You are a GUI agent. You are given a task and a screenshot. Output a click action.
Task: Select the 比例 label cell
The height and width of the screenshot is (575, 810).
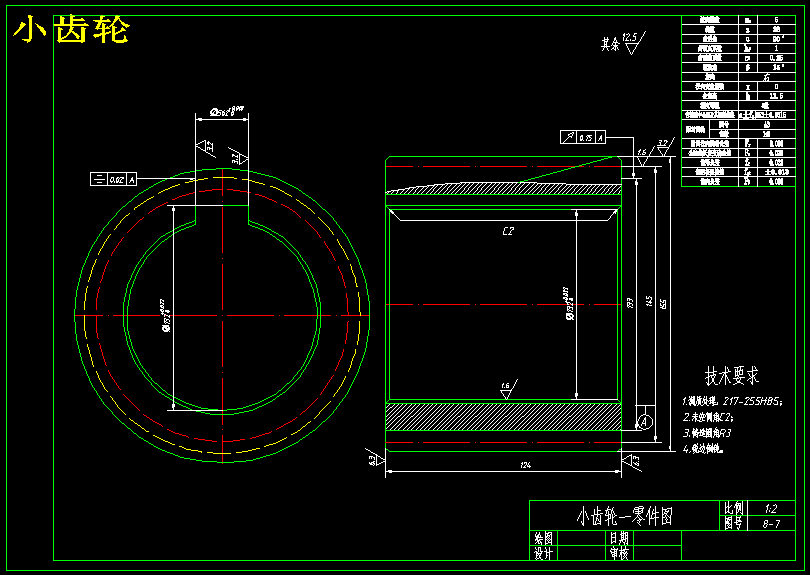point(734,508)
